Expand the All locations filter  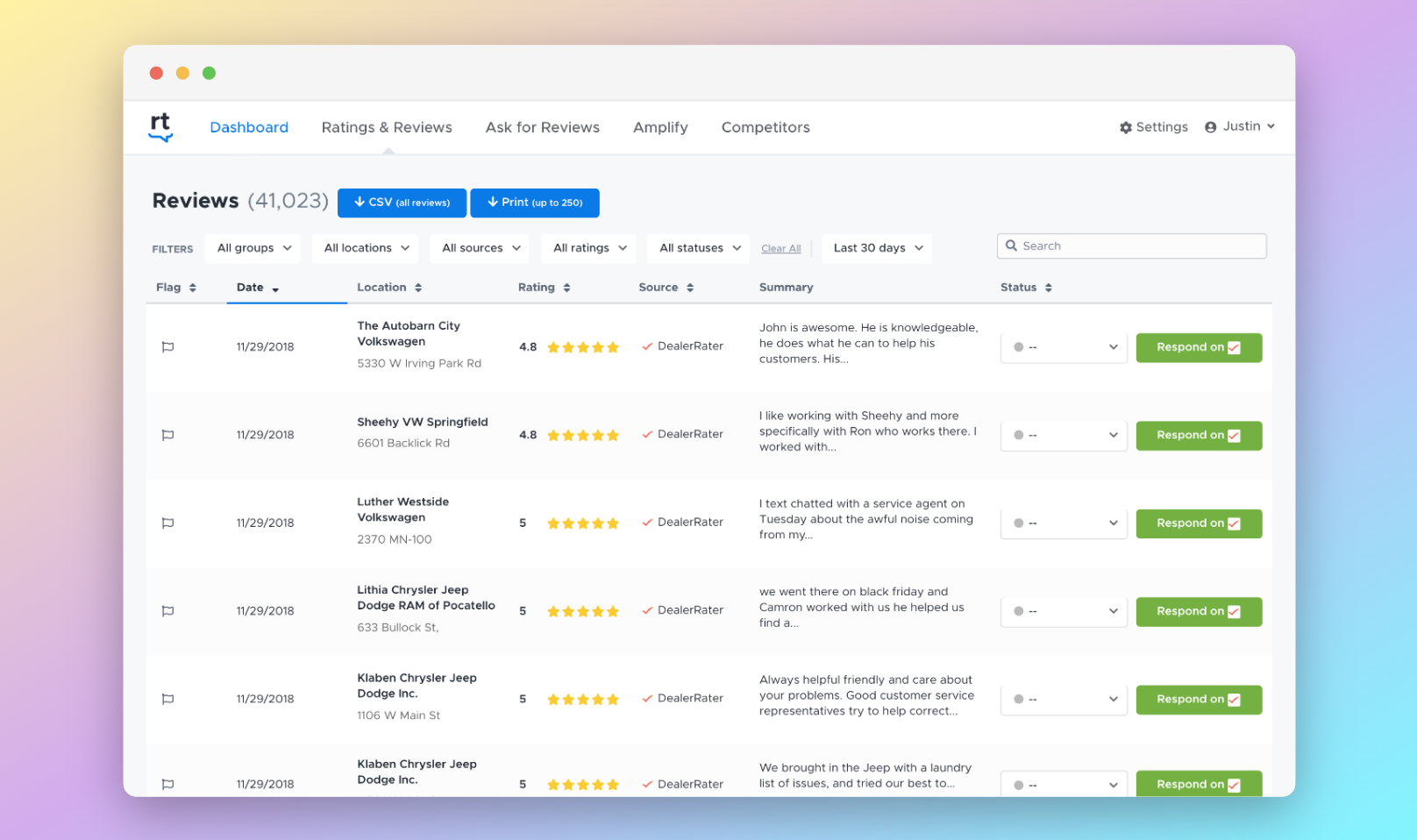pos(366,248)
